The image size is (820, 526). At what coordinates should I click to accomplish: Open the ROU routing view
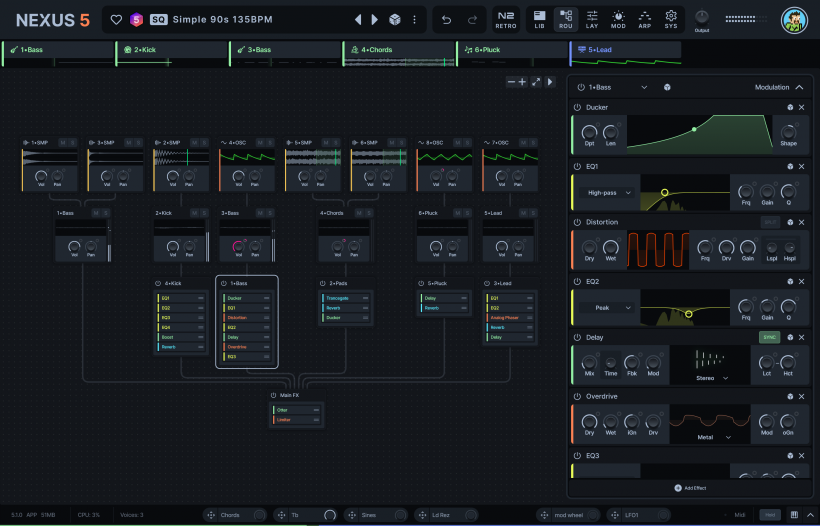point(566,20)
